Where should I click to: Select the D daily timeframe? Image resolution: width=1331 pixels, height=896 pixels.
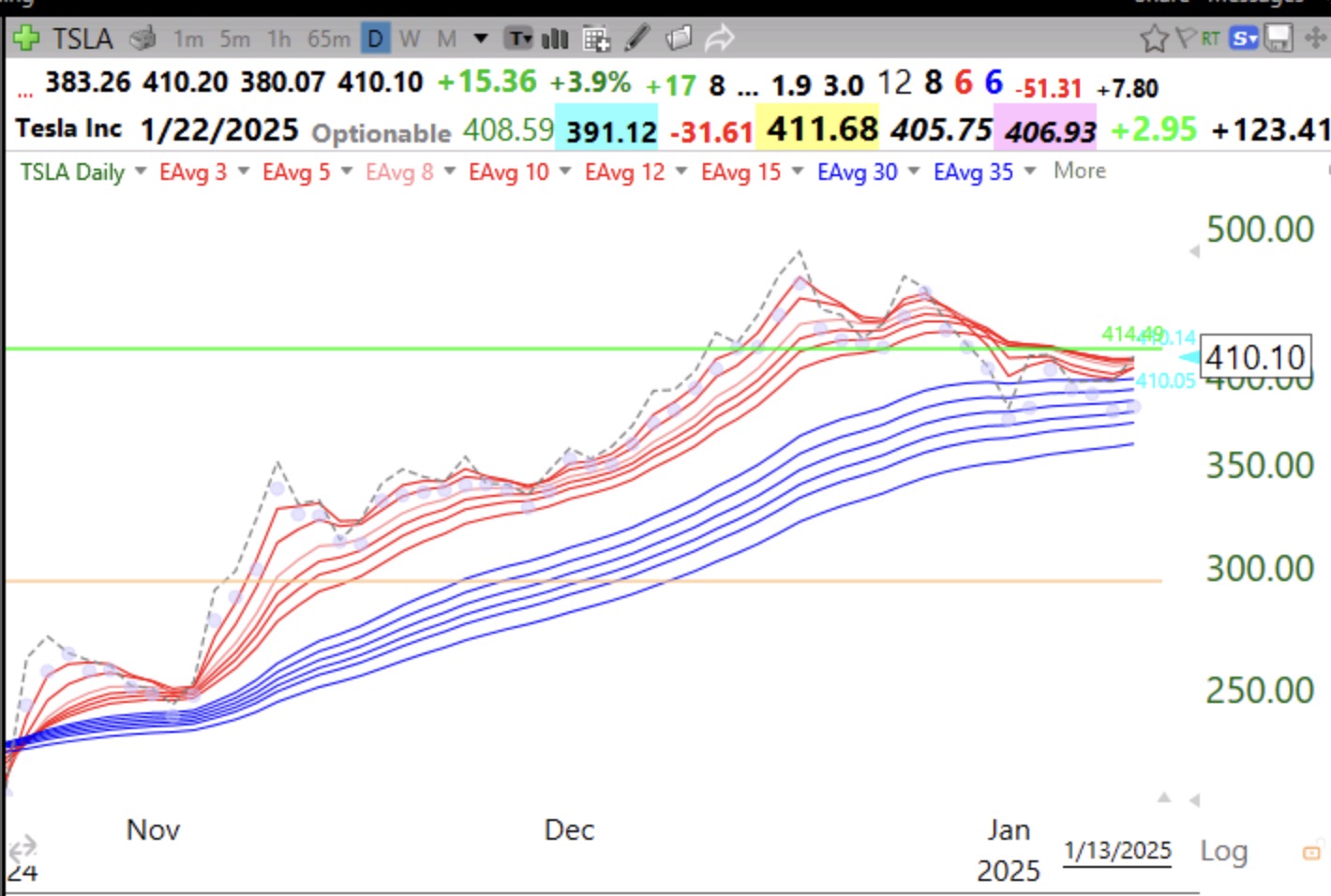click(376, 39)
